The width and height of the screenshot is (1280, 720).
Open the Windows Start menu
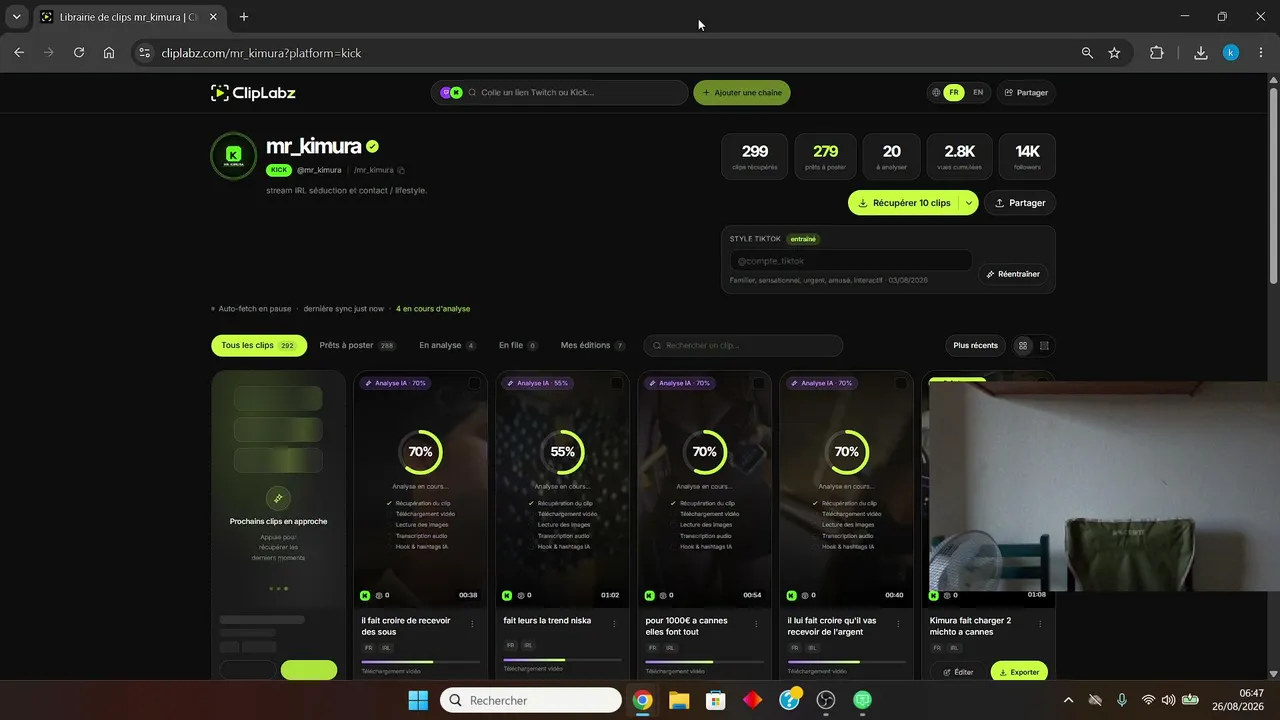coord(418,700)
